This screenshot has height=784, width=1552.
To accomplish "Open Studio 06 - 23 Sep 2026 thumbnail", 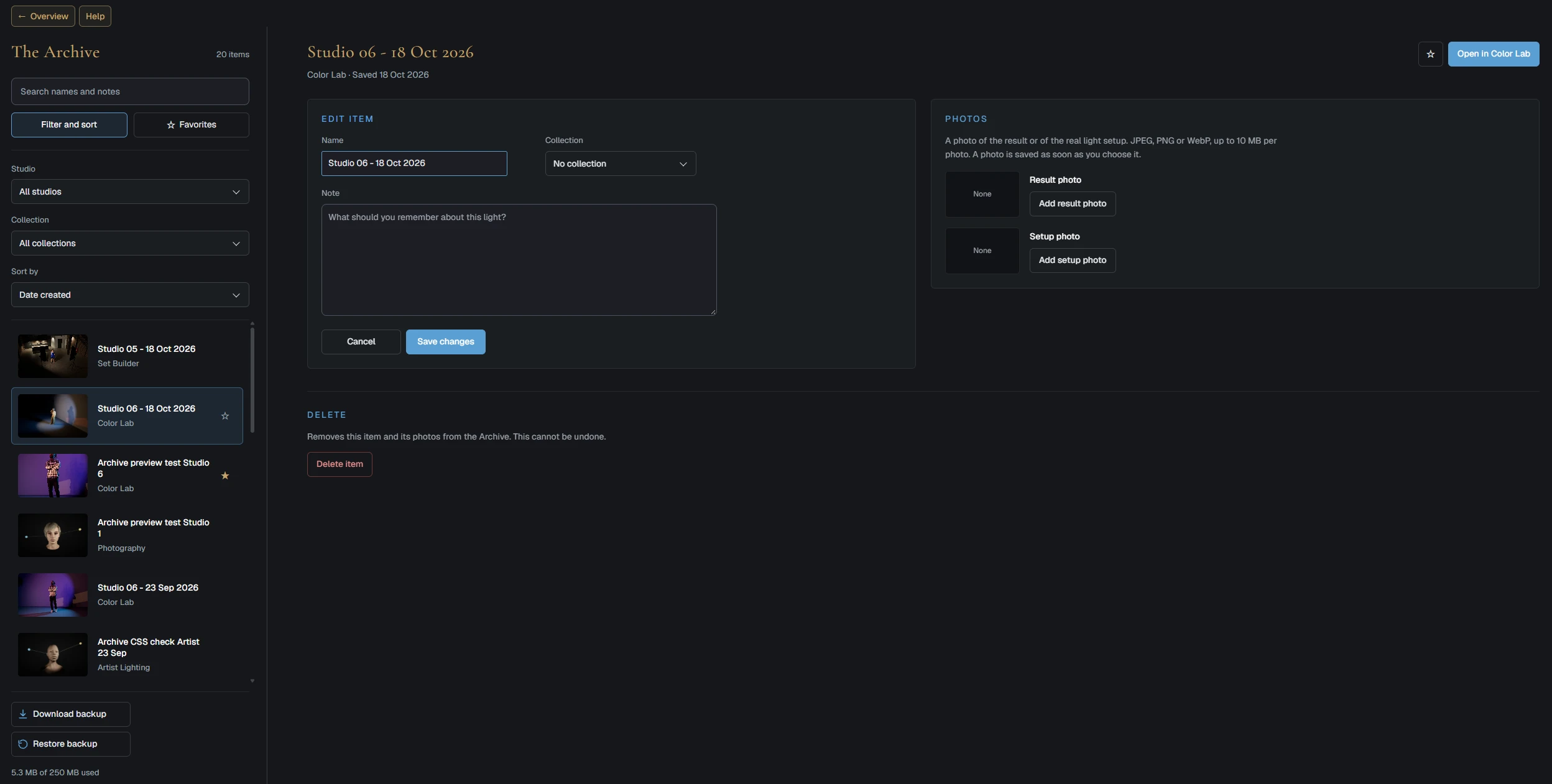I will 53,595.
